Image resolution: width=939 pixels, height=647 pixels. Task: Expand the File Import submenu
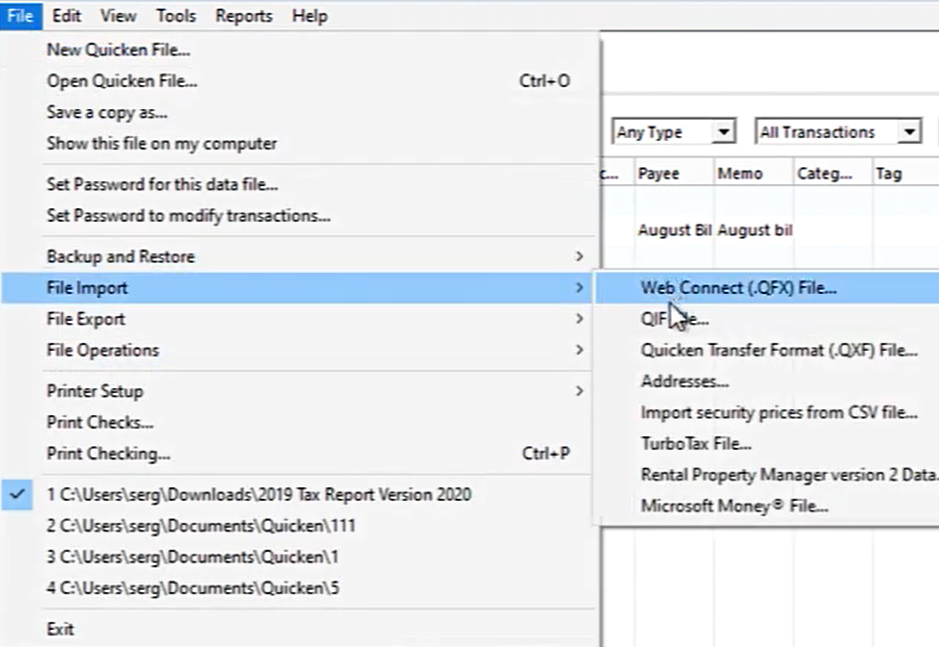298,288
